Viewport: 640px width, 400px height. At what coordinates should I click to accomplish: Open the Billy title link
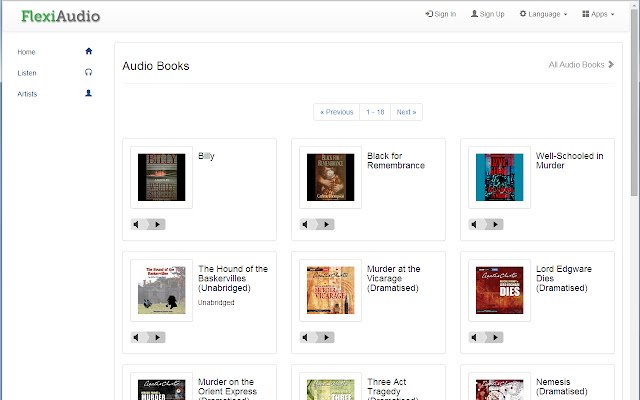[206, 156]
